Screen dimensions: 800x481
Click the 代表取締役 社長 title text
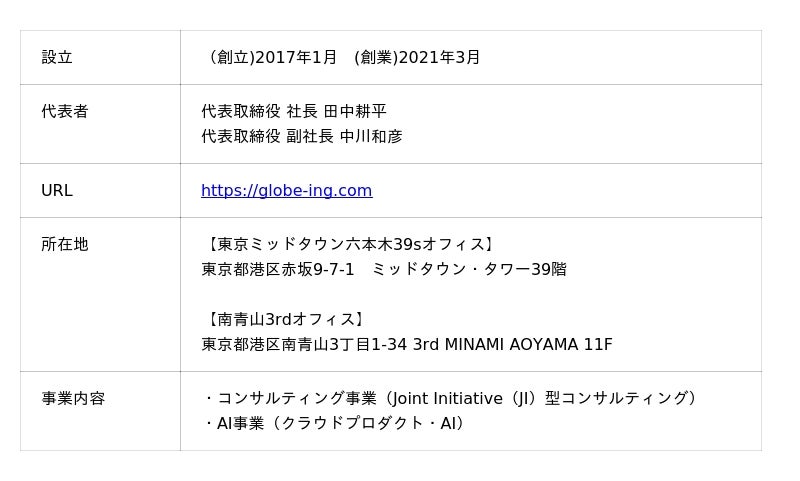click(259, 112)
